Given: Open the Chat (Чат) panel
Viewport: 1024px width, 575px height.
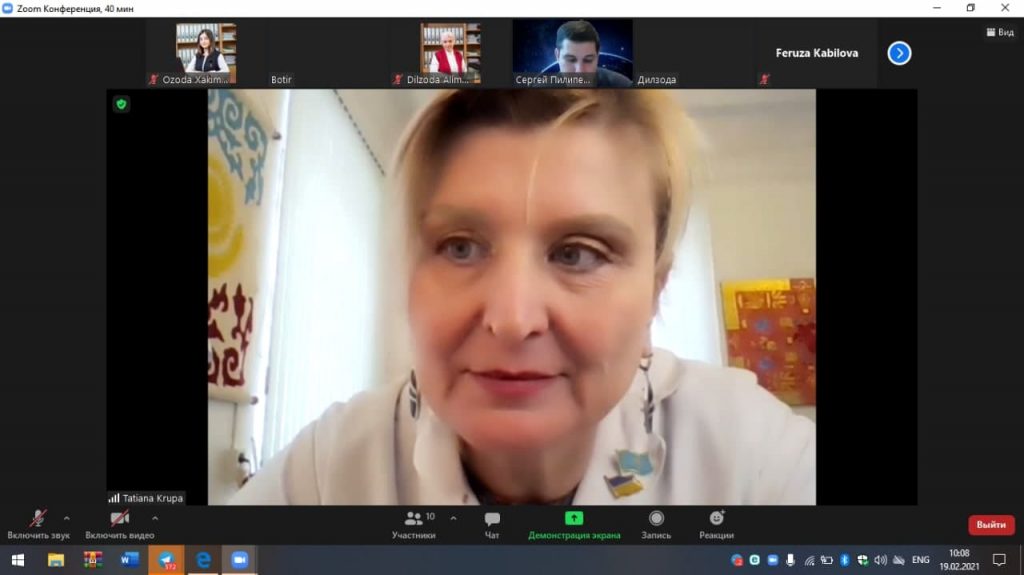Looking at the screenshot, I should tap(492, 524).
